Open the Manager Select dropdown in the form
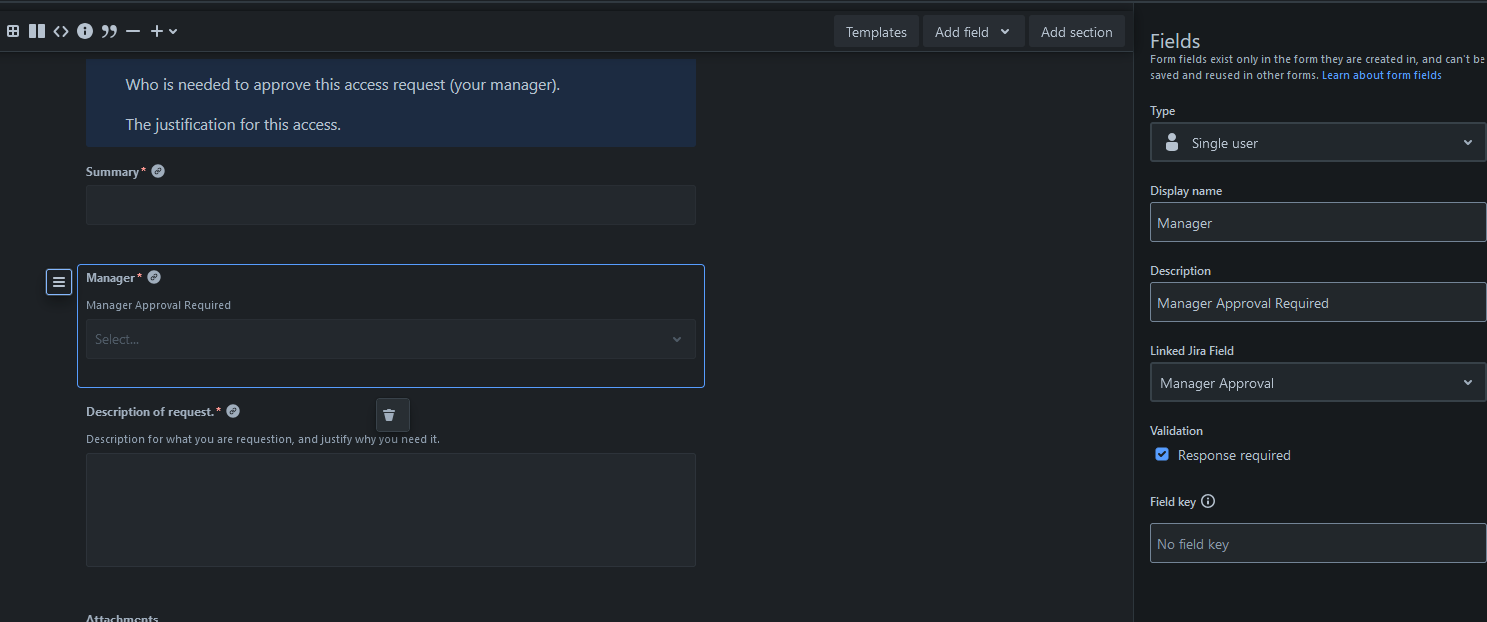Image resolution: width=1487 pixels, height=622 pixels. (390, 339)
